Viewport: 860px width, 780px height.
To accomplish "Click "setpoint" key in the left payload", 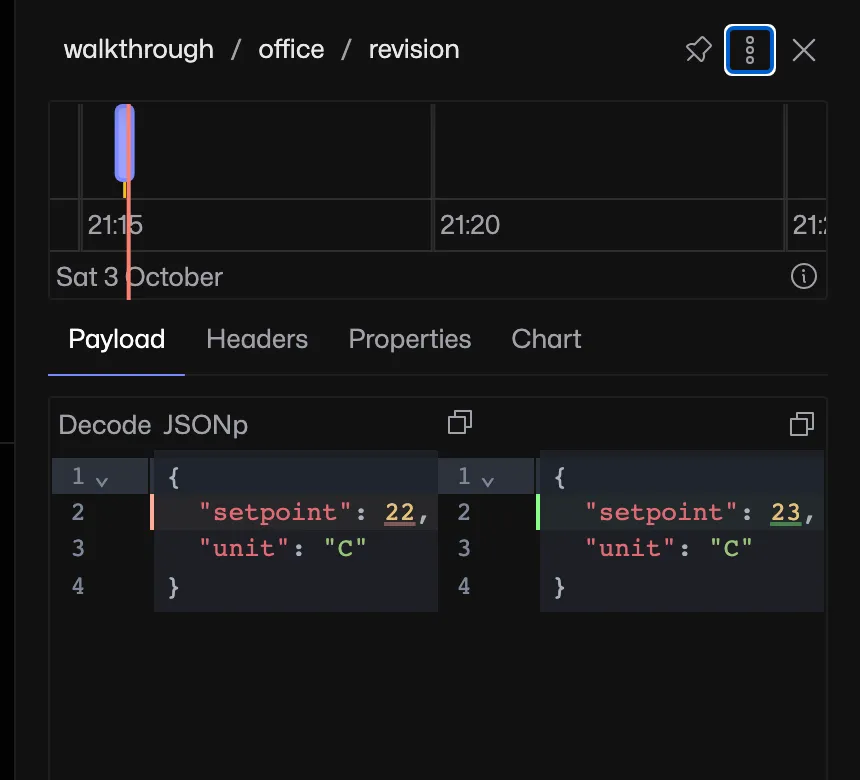I will click(275, 513).
